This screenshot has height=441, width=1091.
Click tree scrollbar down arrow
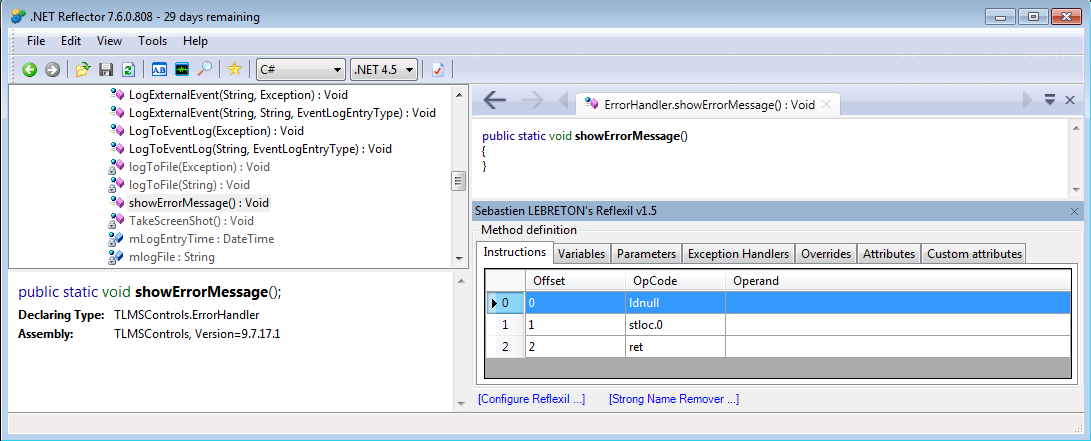click(x=458, y=259)
